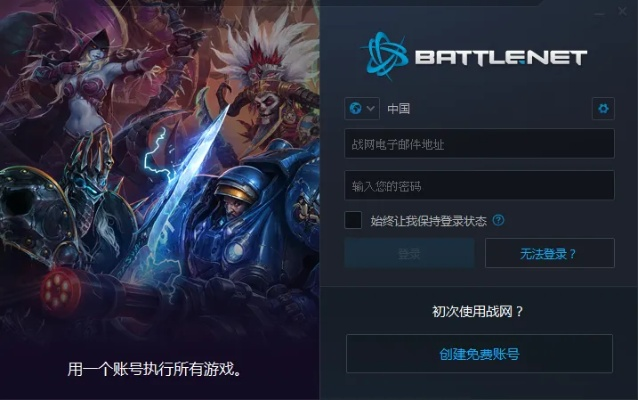638x400 pixels.
Task: Click the globe region icon
Action: click(356, 109)
